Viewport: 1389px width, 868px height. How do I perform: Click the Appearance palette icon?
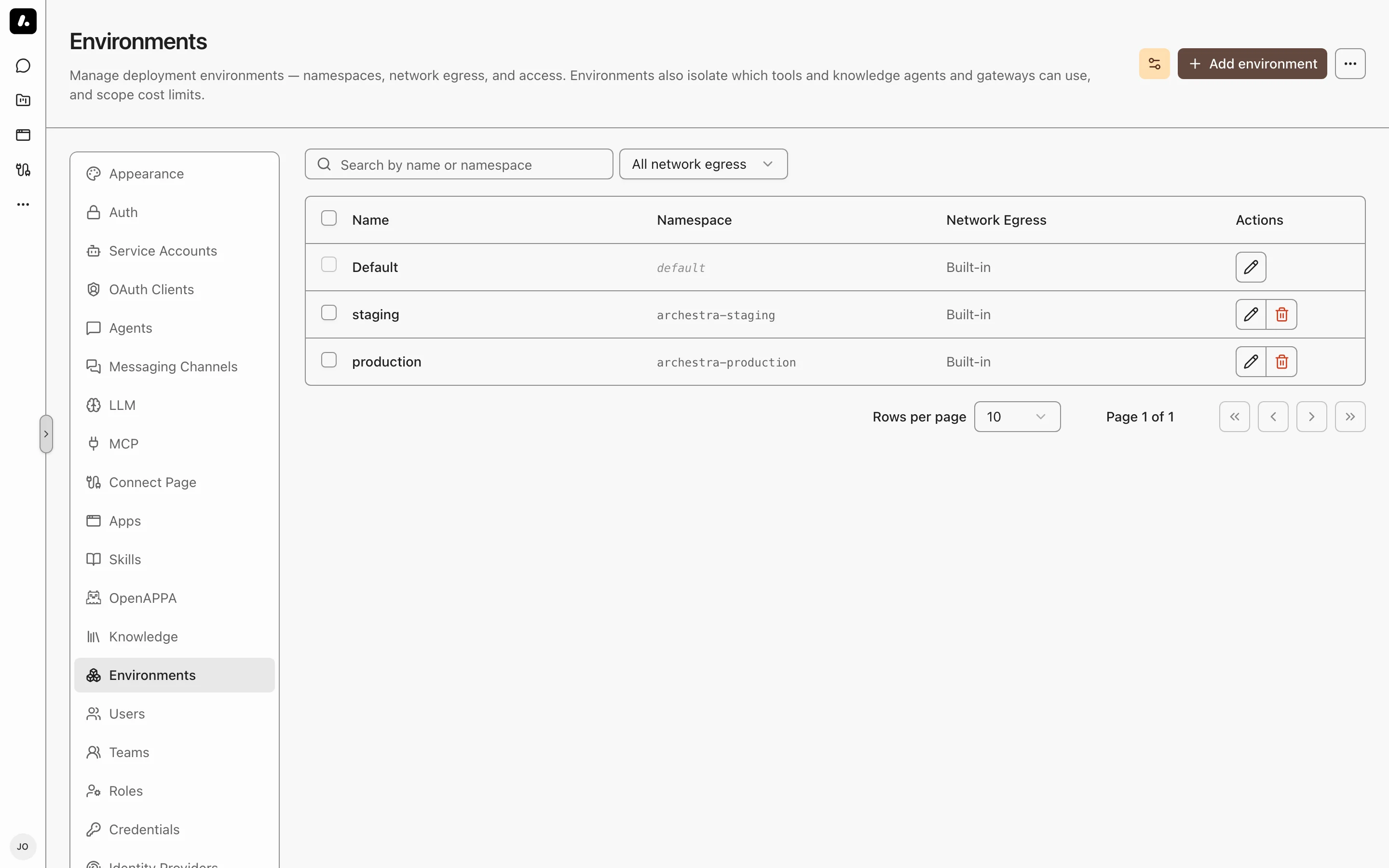click(94, 174)
